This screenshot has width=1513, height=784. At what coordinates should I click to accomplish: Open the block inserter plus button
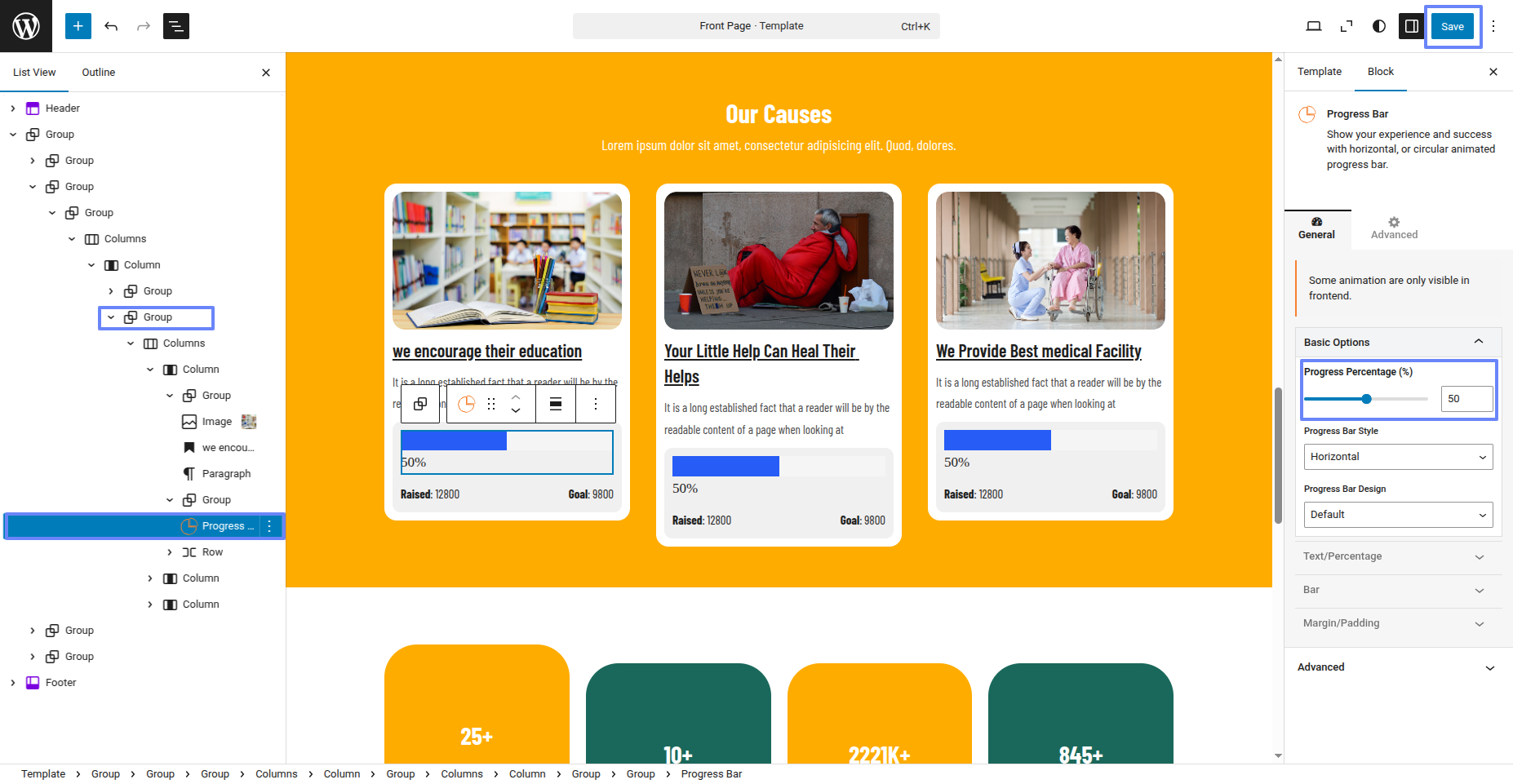pyautogui.click(x=78, y=26)
